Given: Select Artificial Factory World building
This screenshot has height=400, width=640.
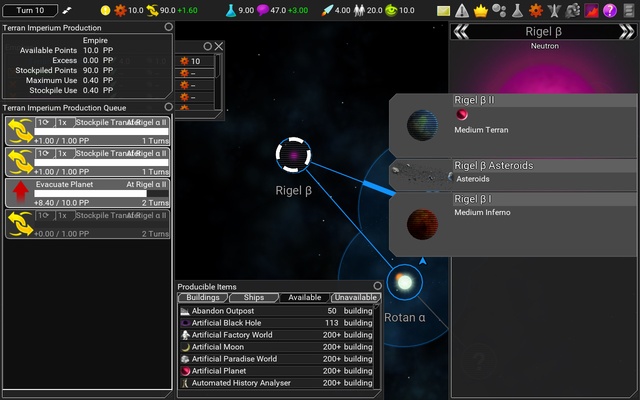Looking at the screenshot, I should pyautogui.click(x=276, y=335).
